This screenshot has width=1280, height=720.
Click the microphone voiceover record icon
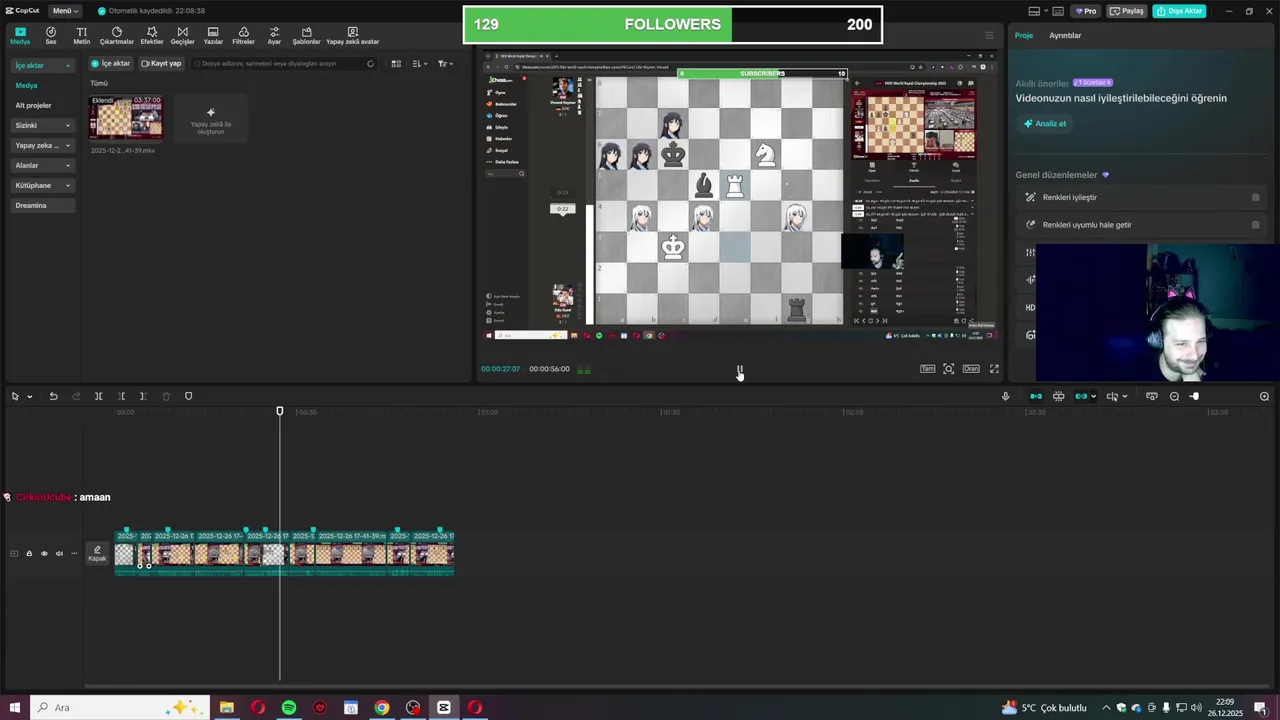[1005, 396]
